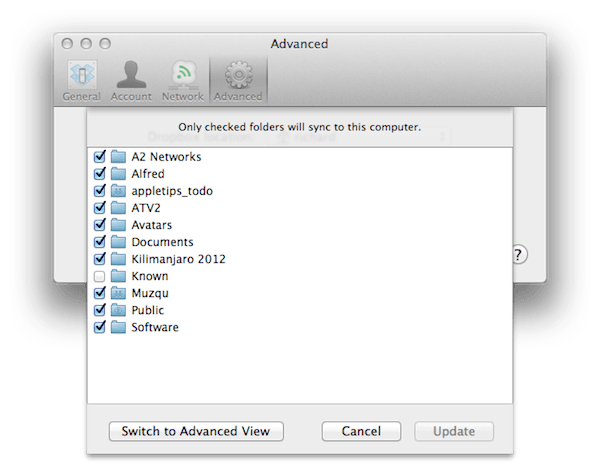Check the Known folder checkbox

coord(99,276)
